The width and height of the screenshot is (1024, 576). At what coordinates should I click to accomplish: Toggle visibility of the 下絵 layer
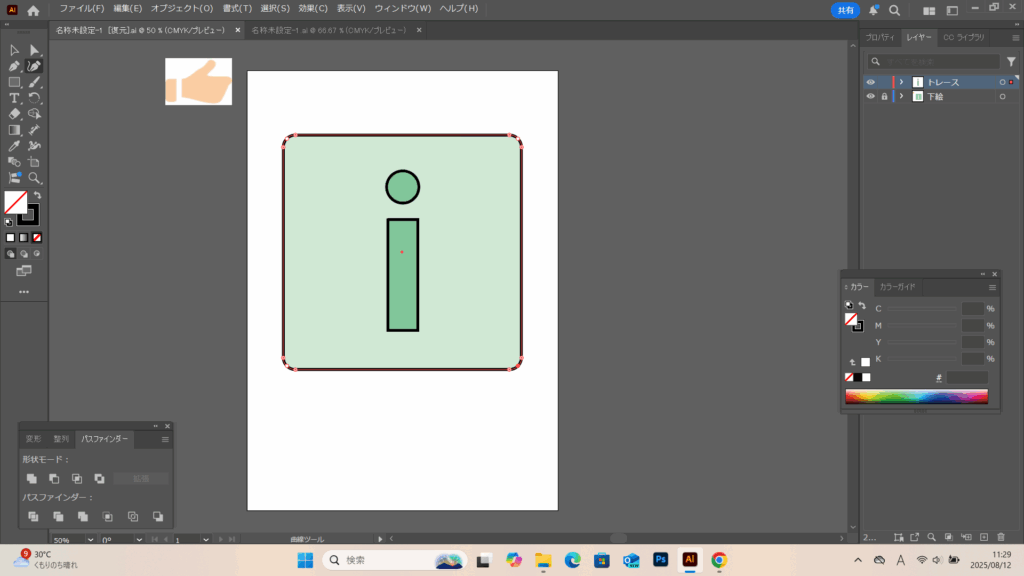coord(870,97)
